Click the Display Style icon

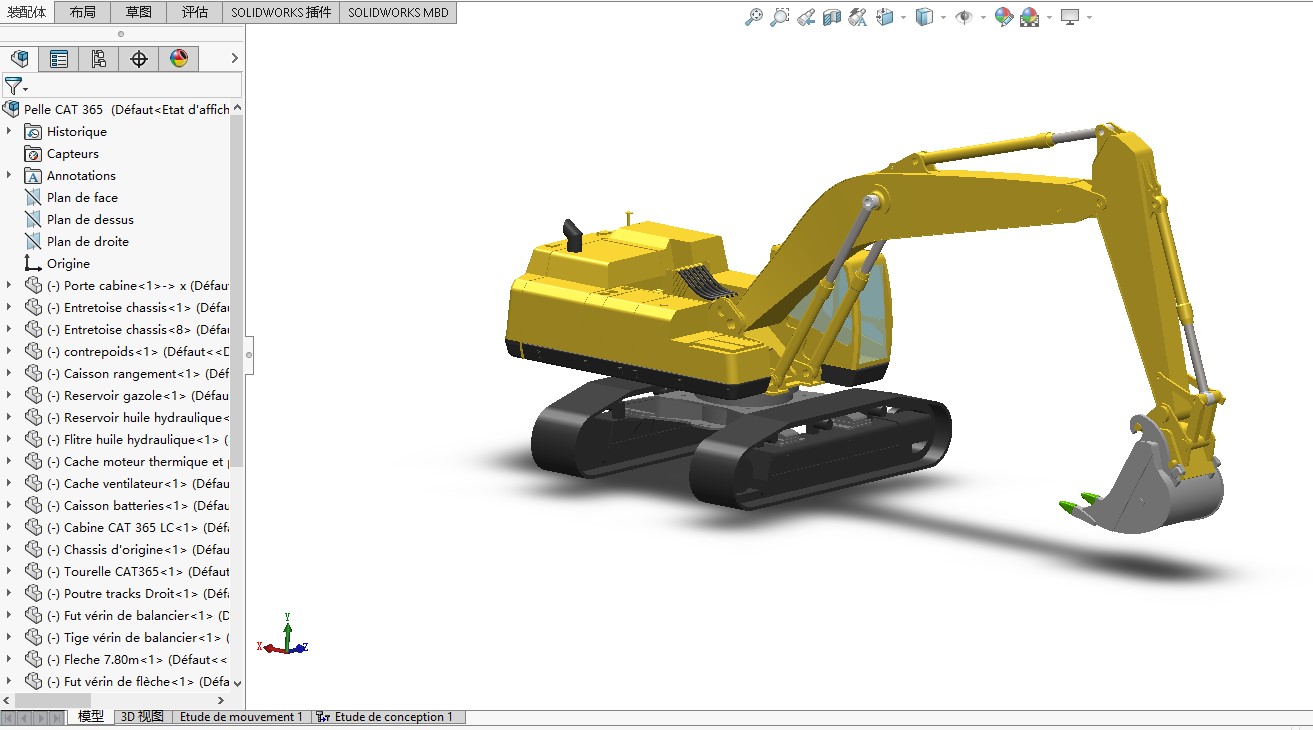[x=925, y=17]
